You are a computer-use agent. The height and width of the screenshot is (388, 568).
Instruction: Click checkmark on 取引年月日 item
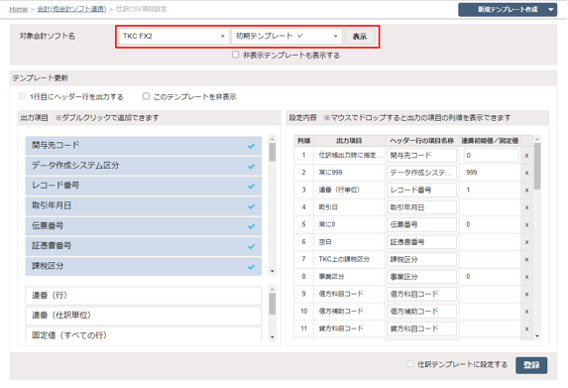tap(251, 206)
